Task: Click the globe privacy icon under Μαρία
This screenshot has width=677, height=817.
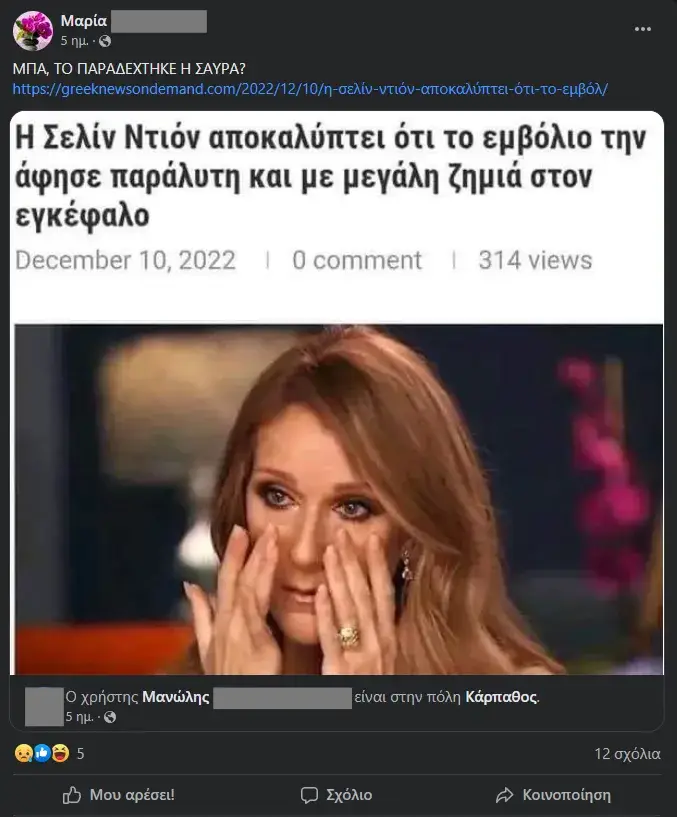Action: point(105,41)
